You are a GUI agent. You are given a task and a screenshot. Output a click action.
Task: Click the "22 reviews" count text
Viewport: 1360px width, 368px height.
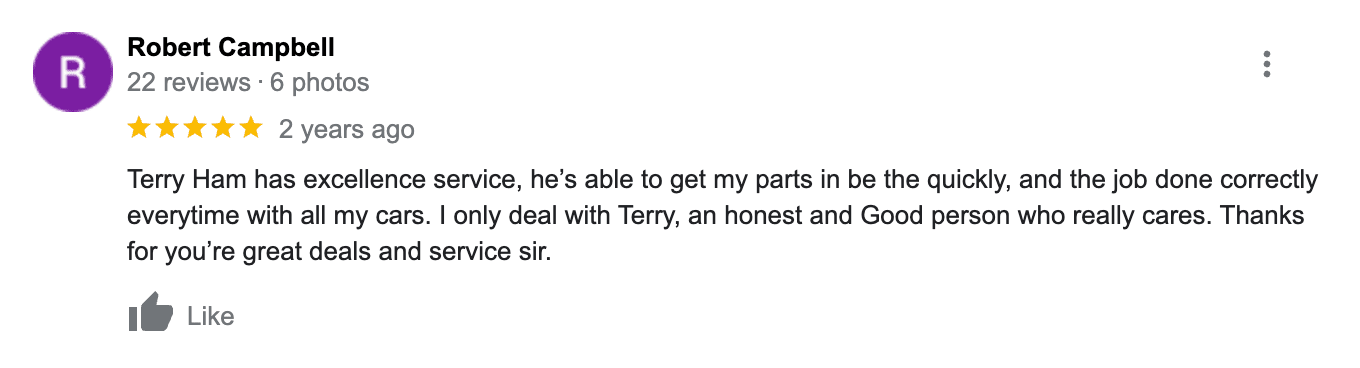pyautogui.click(x=189, y=82)
